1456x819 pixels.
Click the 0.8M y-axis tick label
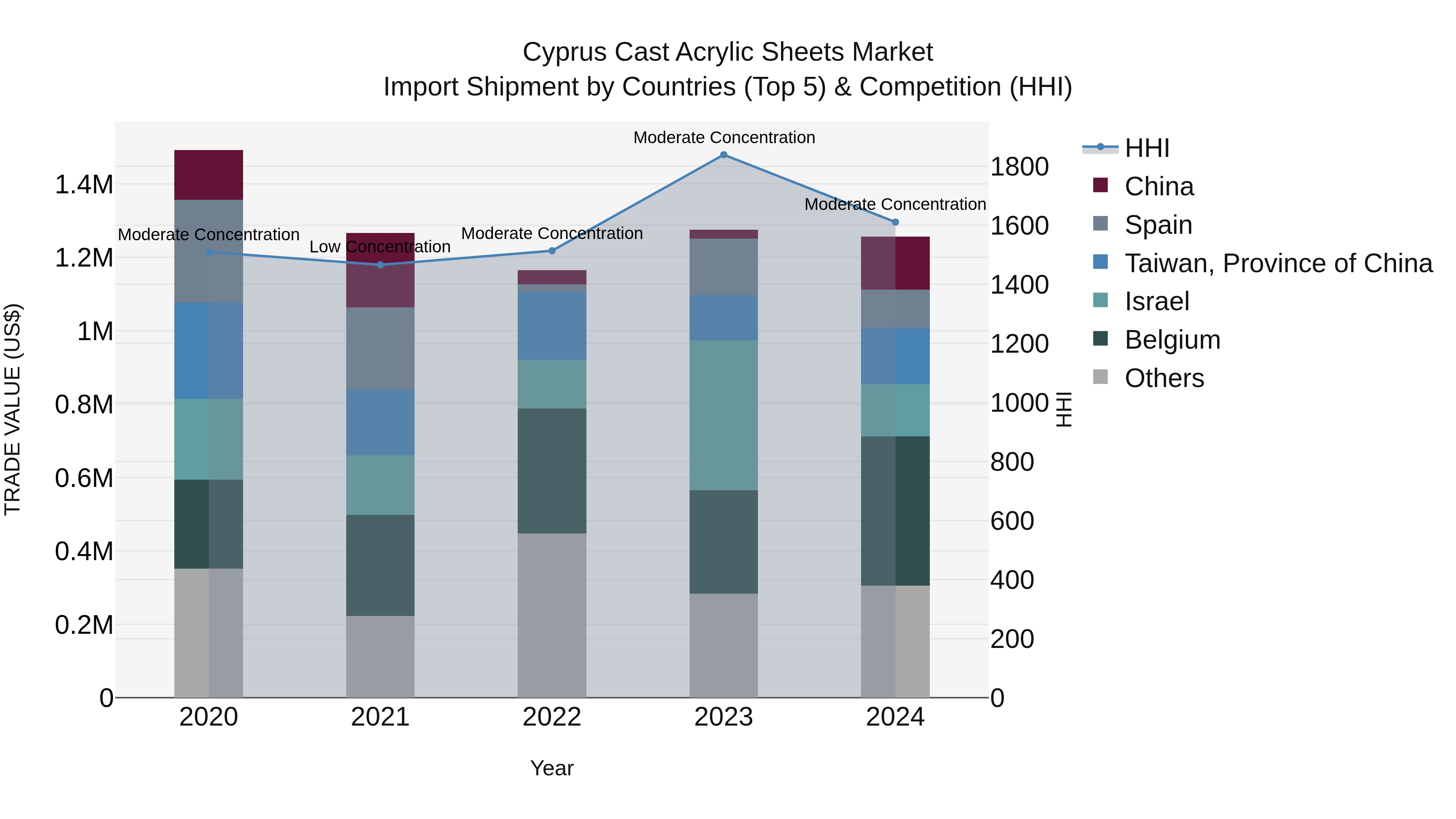84,405
